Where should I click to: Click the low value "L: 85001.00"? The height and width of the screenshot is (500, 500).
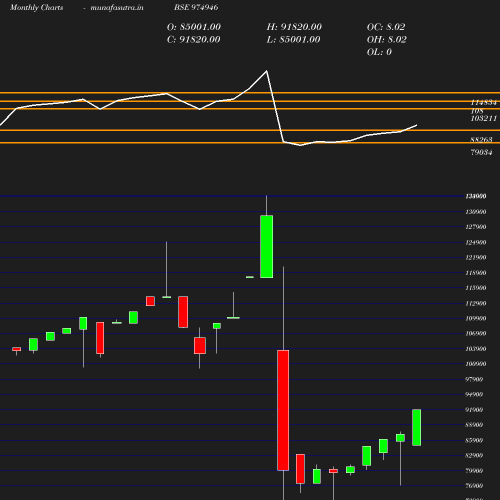coord(293,39)
